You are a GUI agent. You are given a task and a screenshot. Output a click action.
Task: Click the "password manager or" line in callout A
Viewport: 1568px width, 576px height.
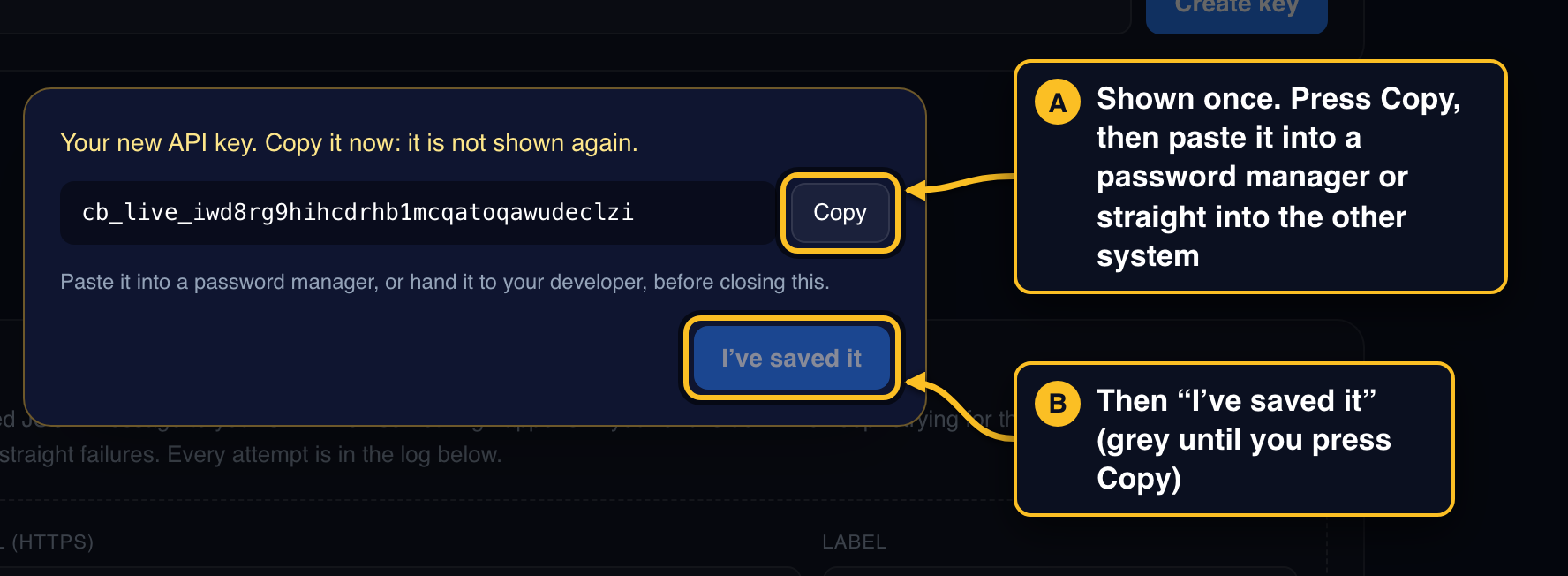point(1252,177)
